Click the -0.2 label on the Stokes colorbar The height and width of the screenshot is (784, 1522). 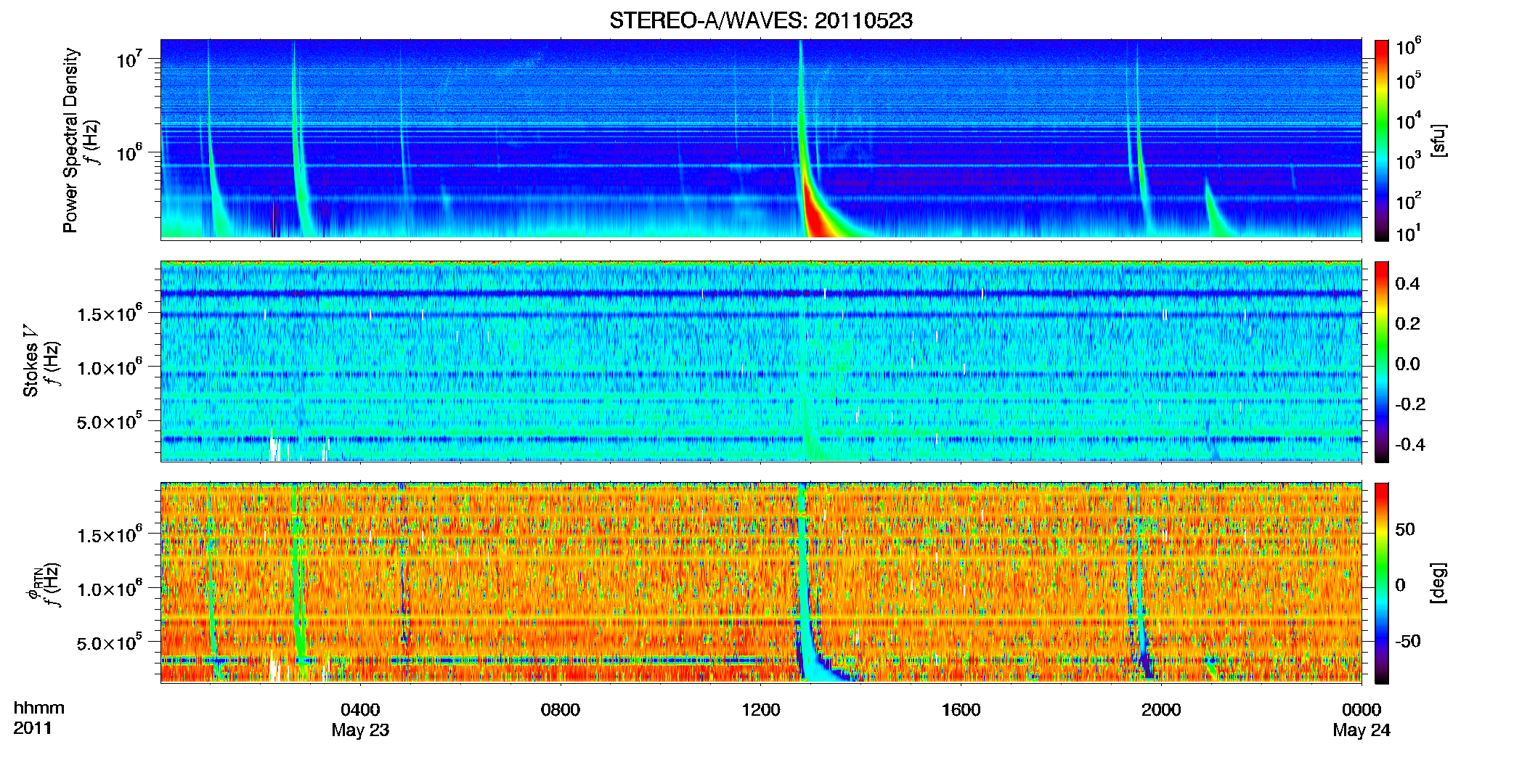tap(1409, 404)
